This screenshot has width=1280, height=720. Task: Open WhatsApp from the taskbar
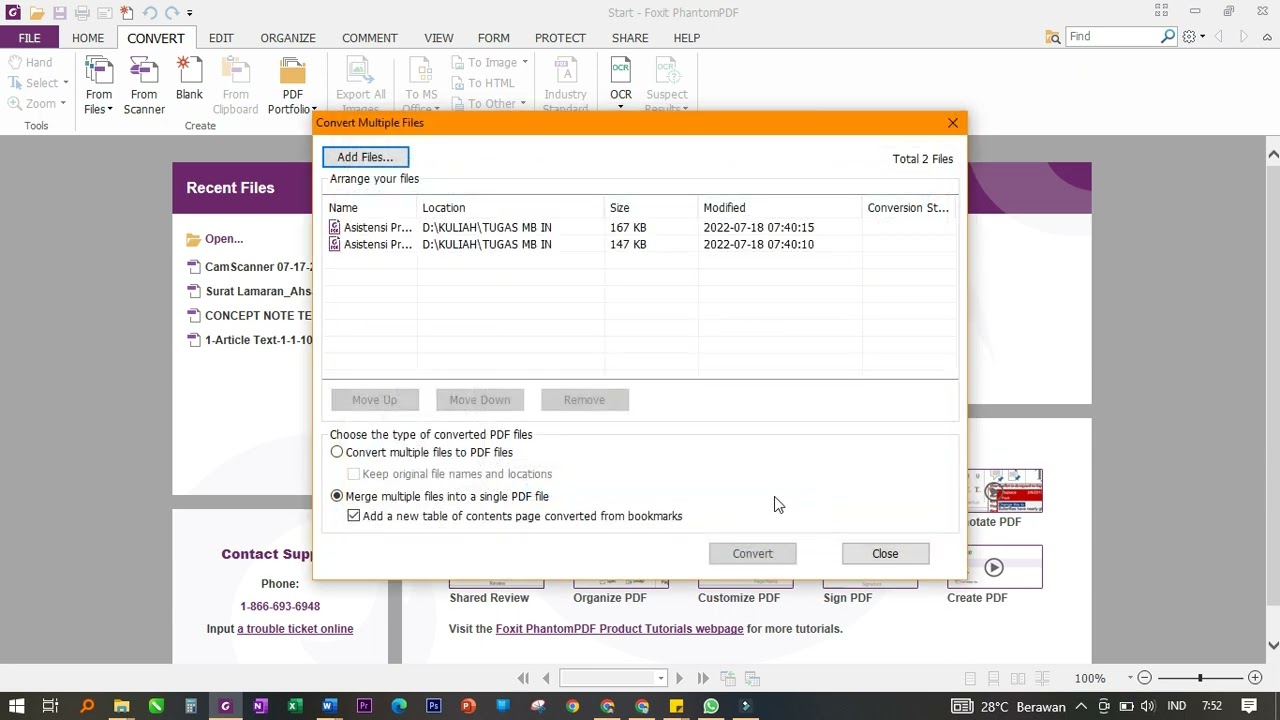point(711,706)
